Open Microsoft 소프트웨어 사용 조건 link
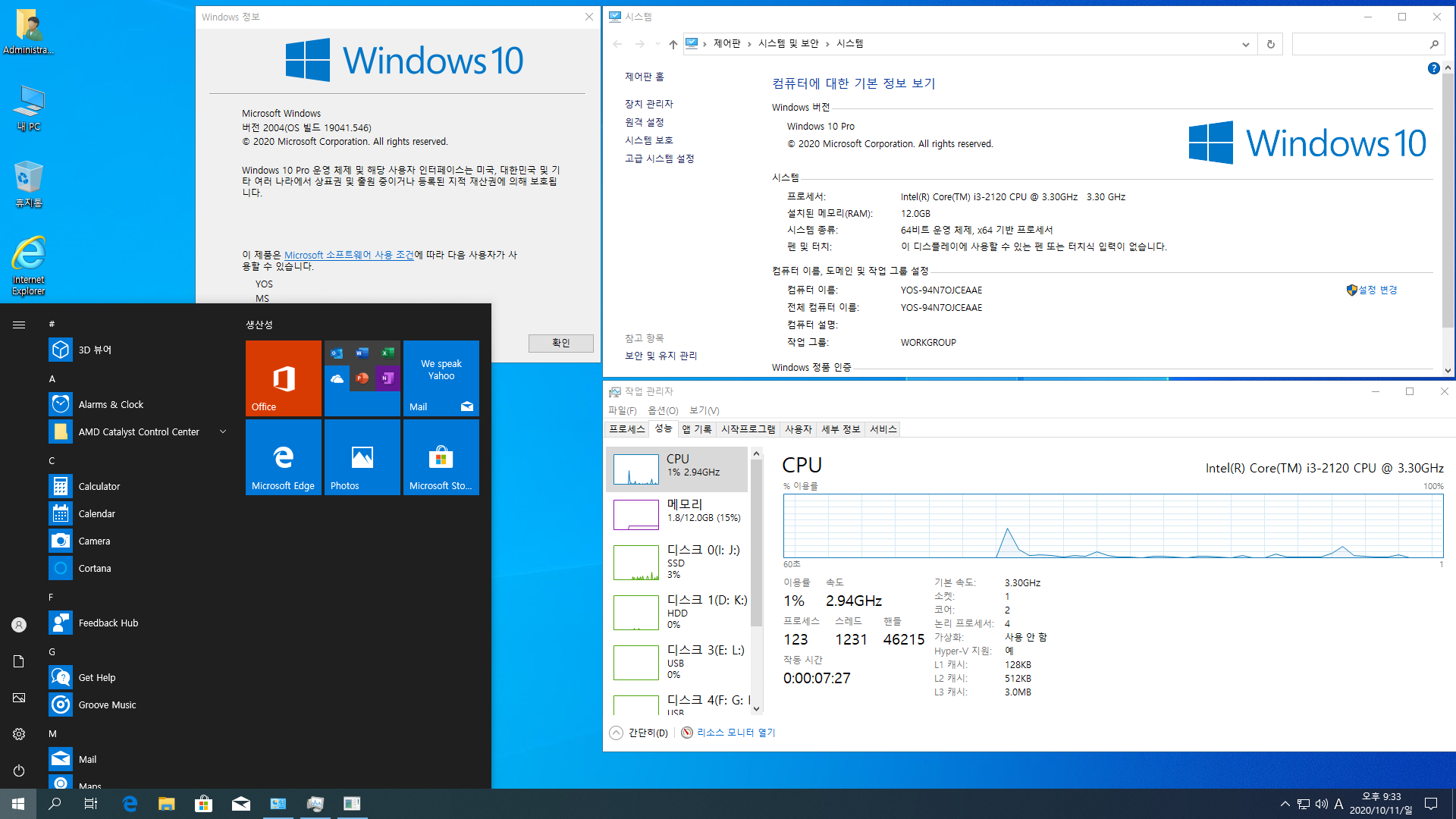The image size is (1456, 819). tap(349, 255)
